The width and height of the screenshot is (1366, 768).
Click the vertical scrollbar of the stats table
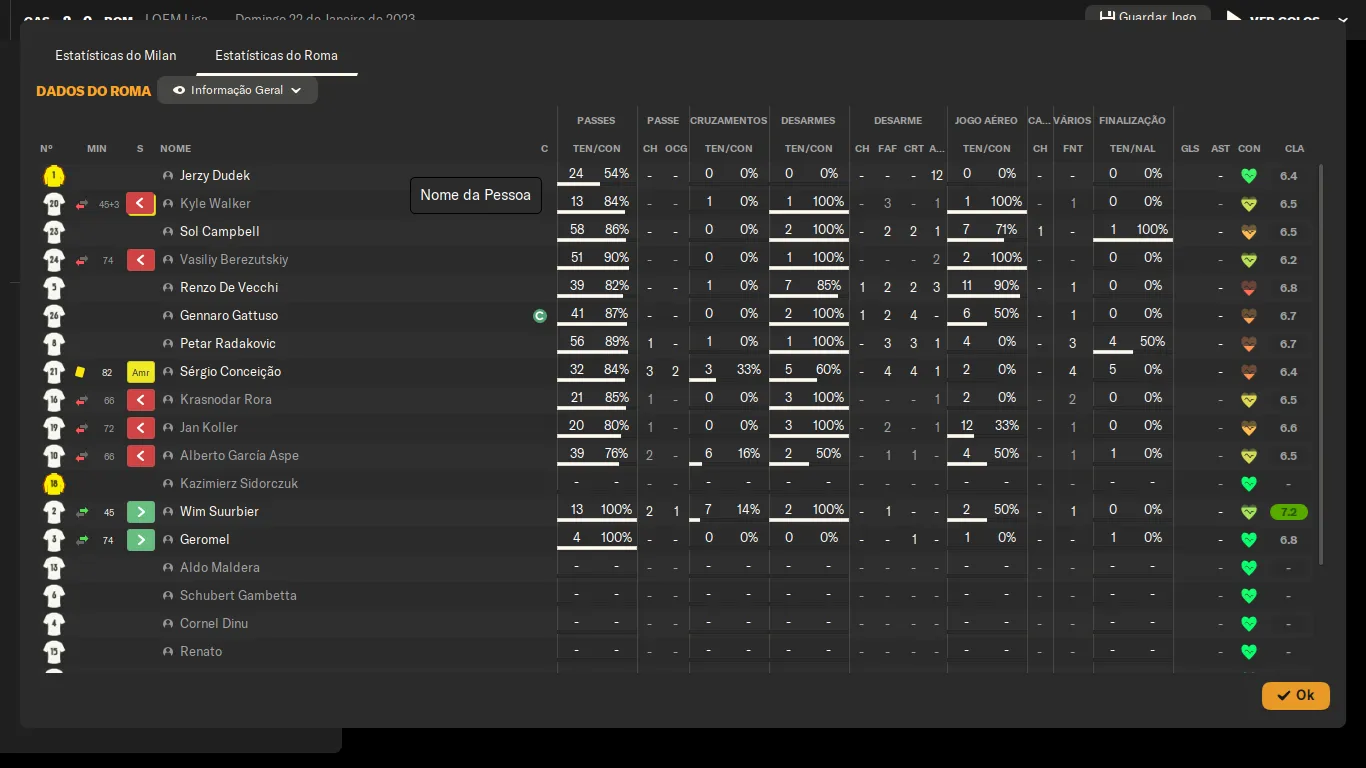[x=1321, y=360]
